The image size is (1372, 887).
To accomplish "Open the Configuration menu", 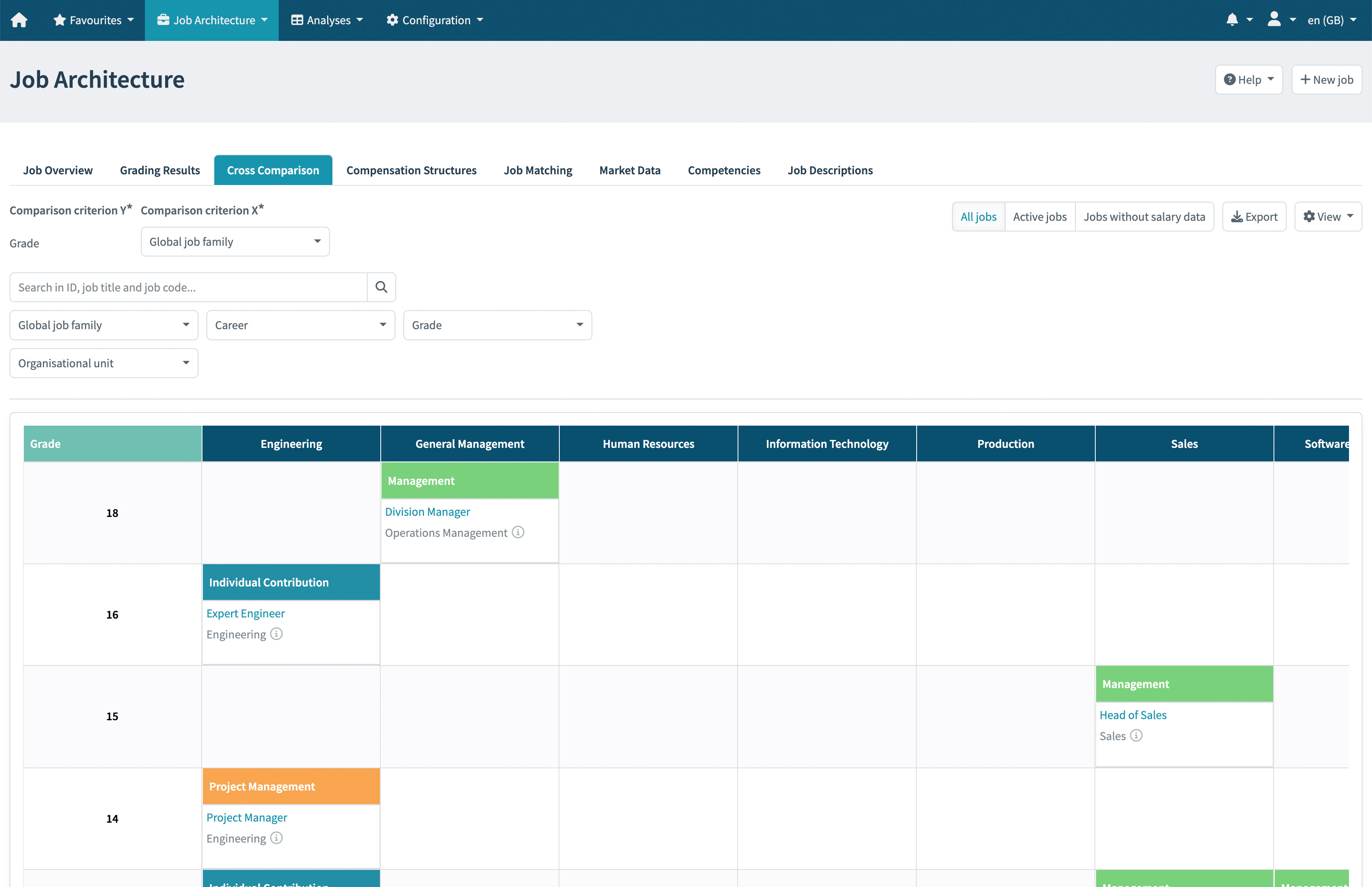I will (435, 20).
